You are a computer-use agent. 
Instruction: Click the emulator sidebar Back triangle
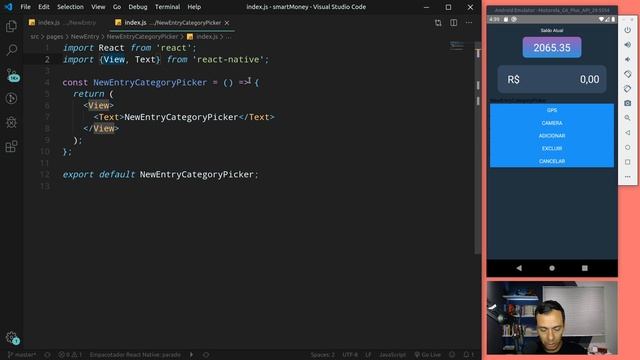click(627, 133)
